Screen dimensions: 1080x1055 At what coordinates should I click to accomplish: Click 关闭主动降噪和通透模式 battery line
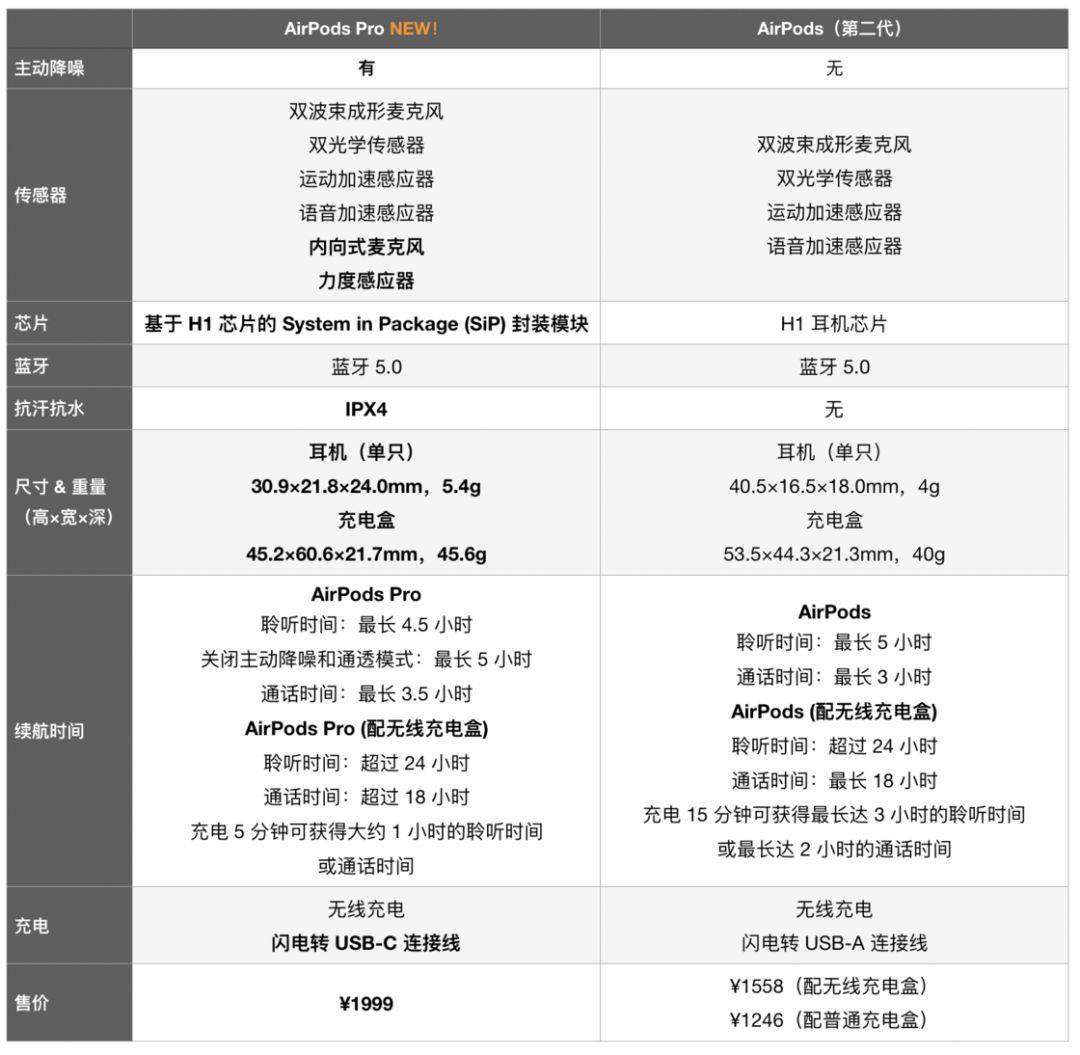(x=366, y=659)
